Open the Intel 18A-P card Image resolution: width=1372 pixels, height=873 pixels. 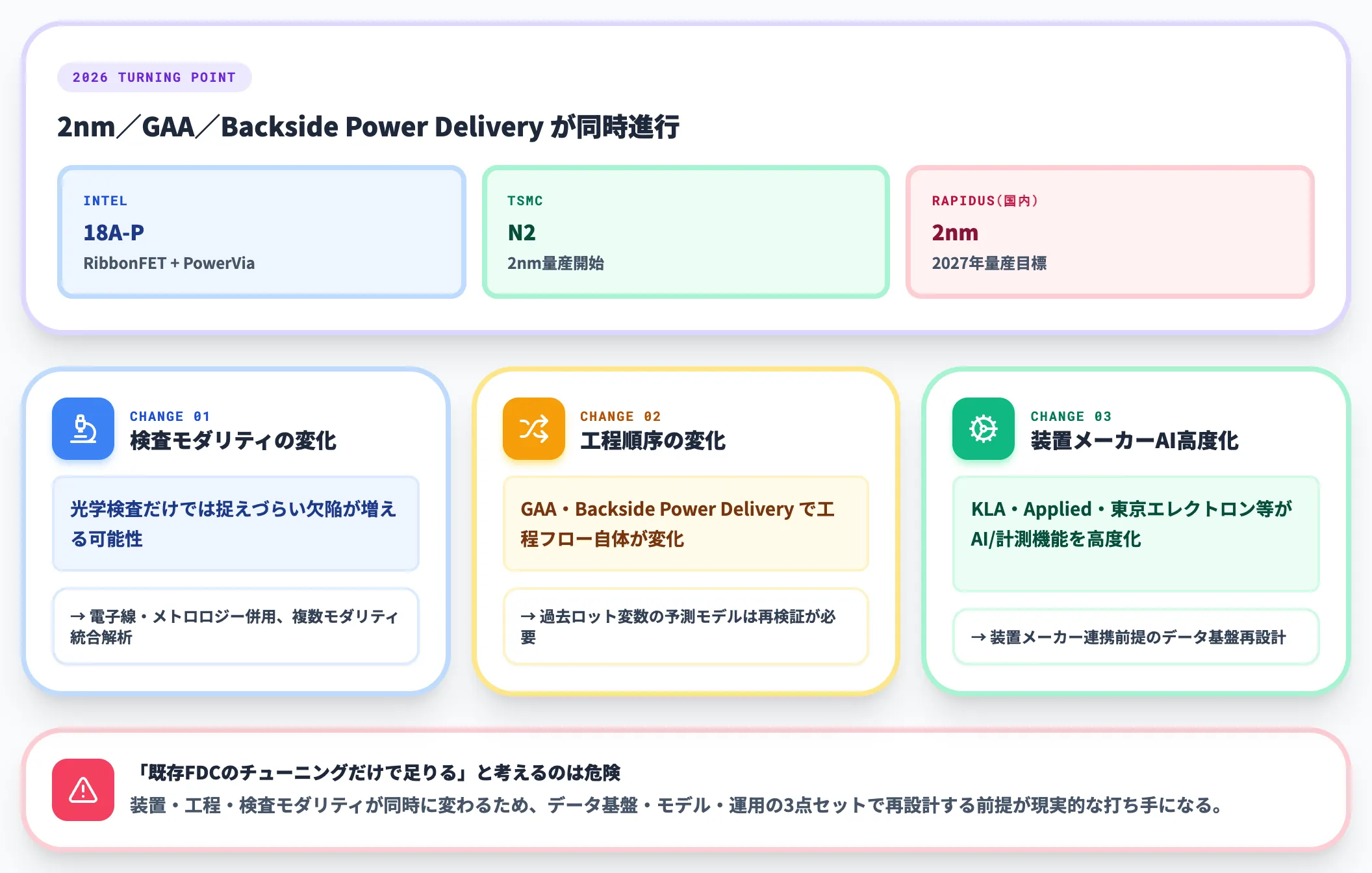[262, 232]
